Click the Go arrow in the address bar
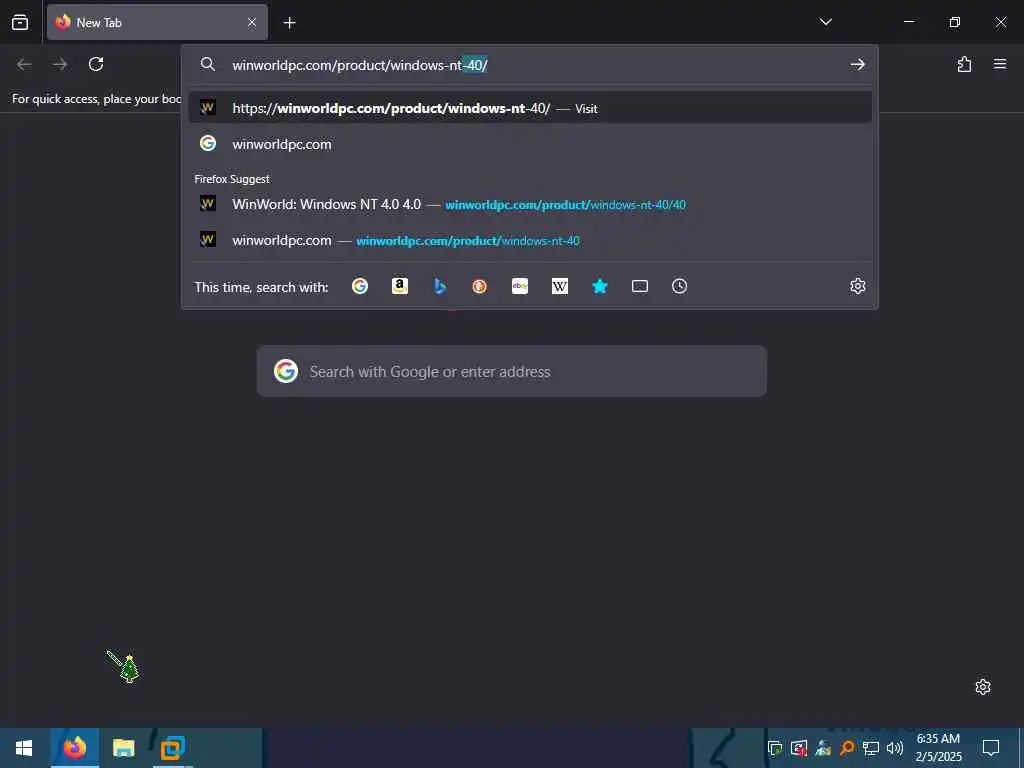The image size is (1024, 768). [857, 64]
